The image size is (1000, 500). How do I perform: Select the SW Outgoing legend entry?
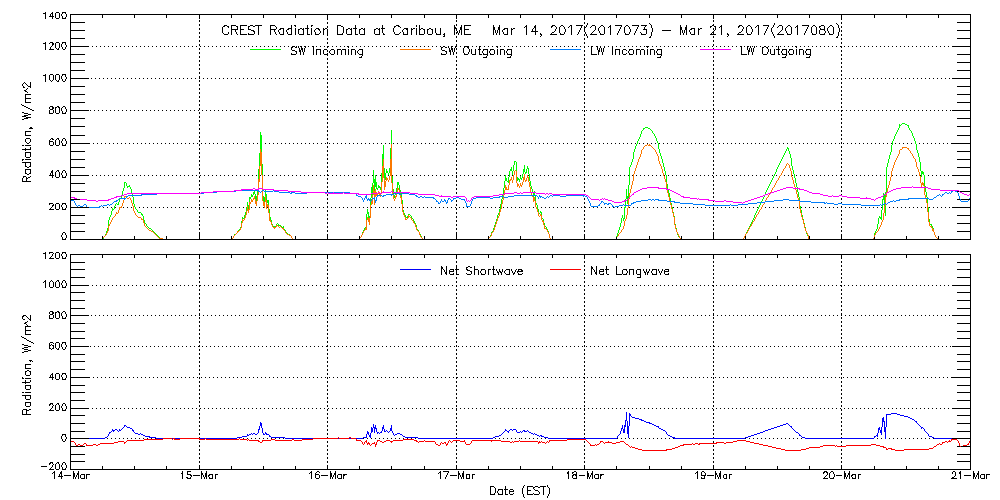click(x=476, y=52)
